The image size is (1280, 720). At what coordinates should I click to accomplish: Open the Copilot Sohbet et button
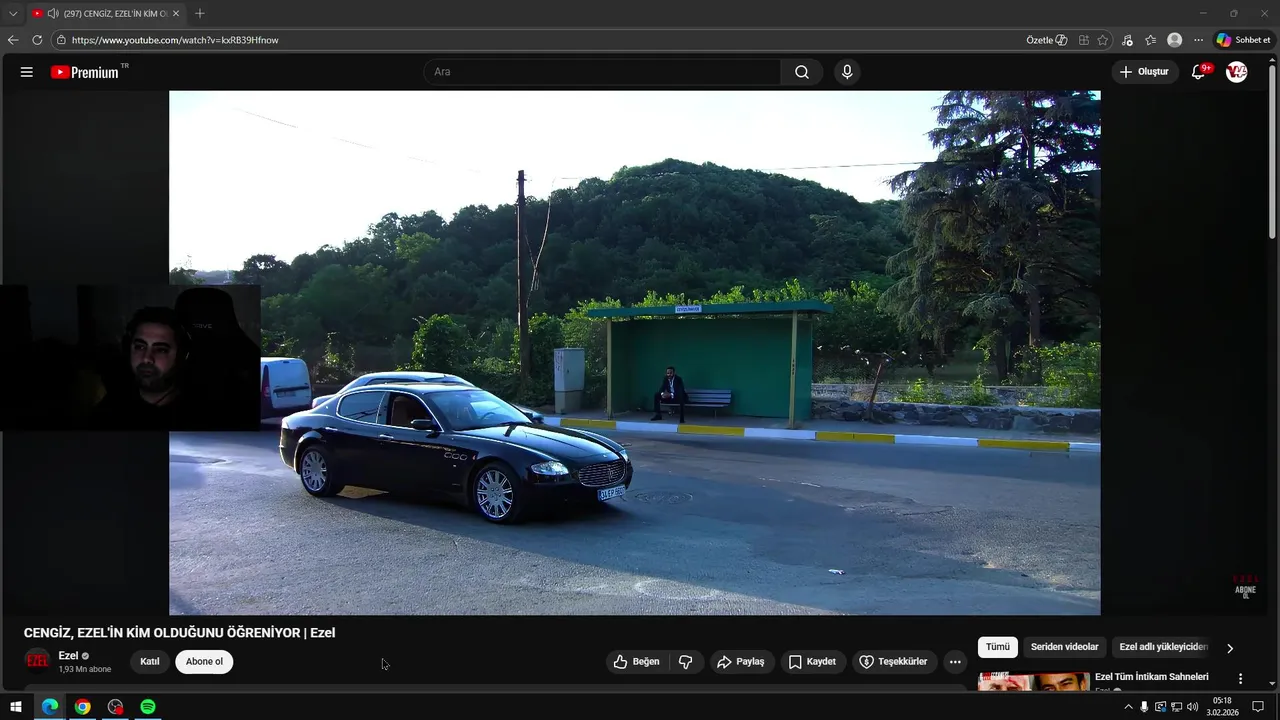coord(1243,40)
